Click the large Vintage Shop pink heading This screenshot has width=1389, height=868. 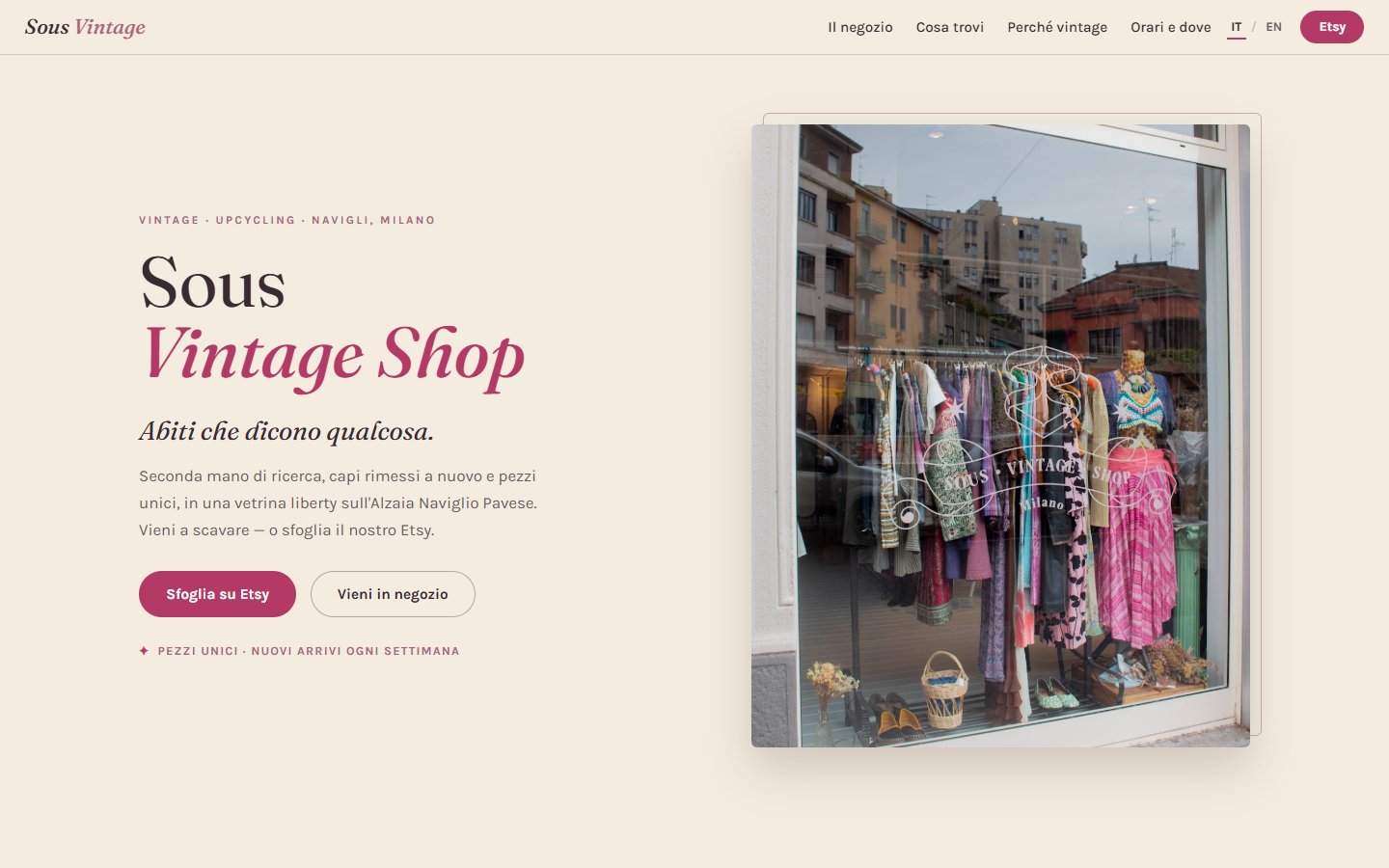pyautogui.click(x=333, y=356)
